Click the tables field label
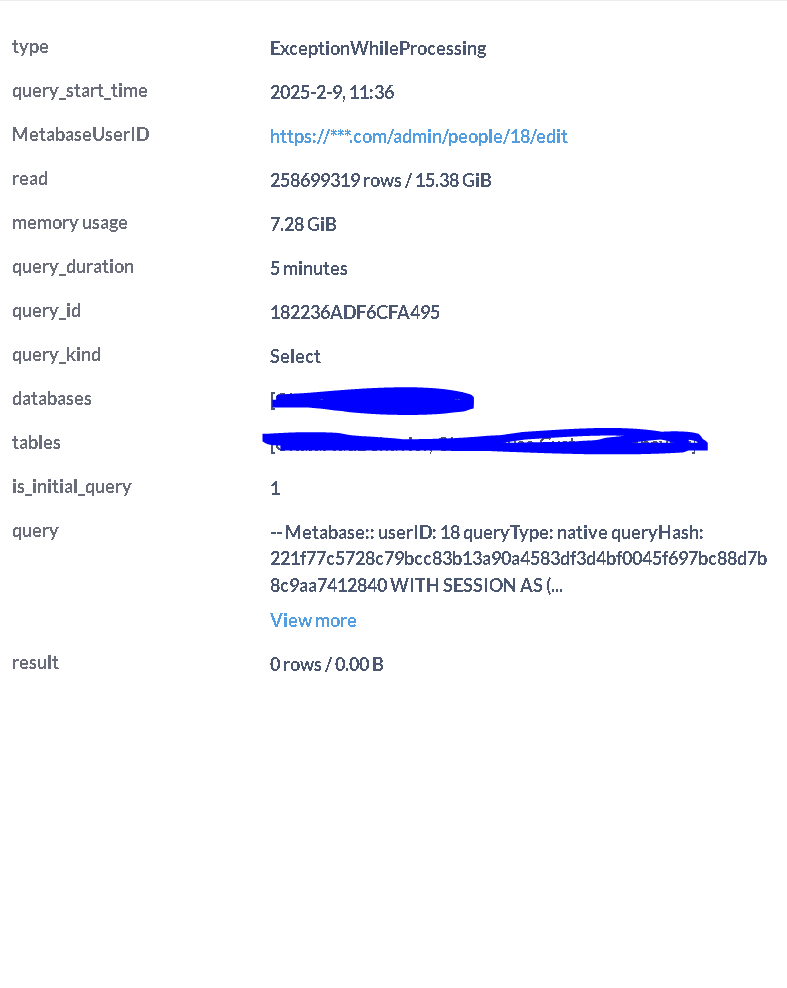 [x=37, y=442]
